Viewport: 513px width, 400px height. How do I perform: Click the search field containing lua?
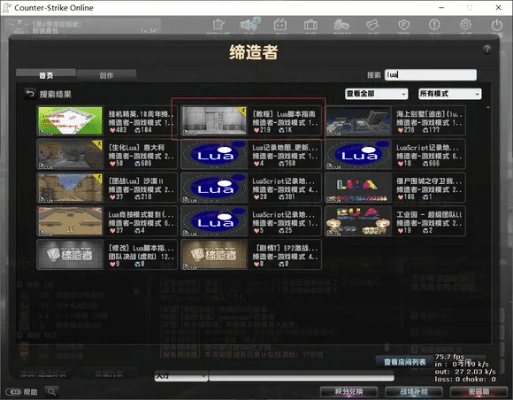click(x=431, y=75)
